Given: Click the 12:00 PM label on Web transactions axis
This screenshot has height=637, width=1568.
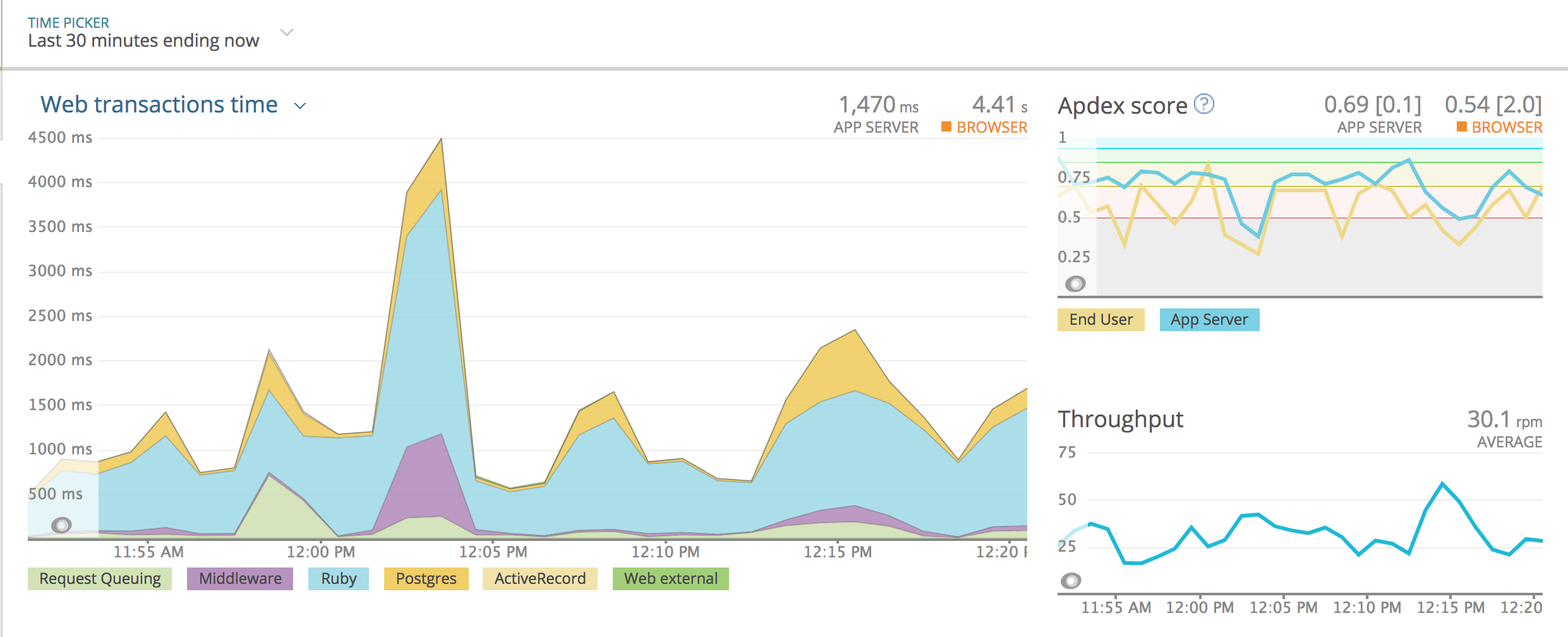Looking at the screenshot, I should [x=321, y=552].
